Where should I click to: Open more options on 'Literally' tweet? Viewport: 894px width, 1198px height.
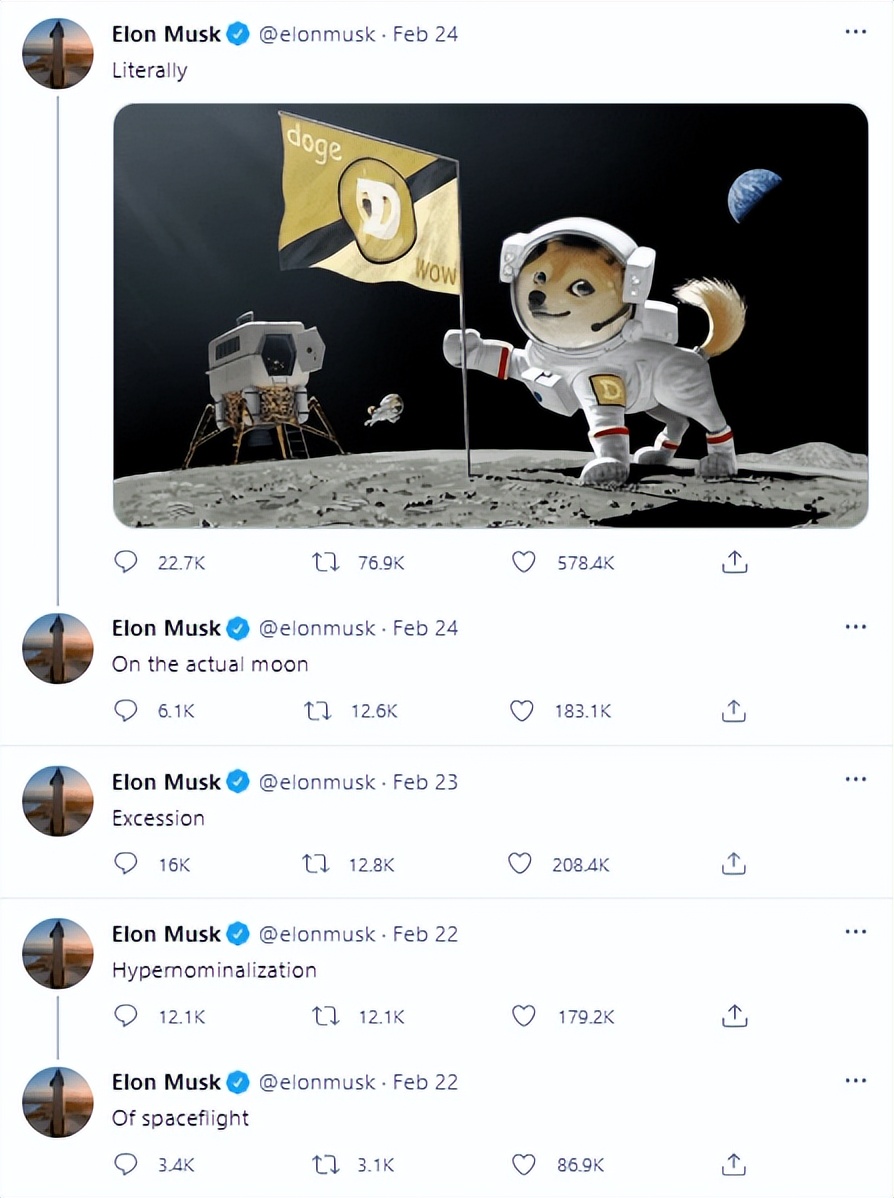tap(855, 33)
